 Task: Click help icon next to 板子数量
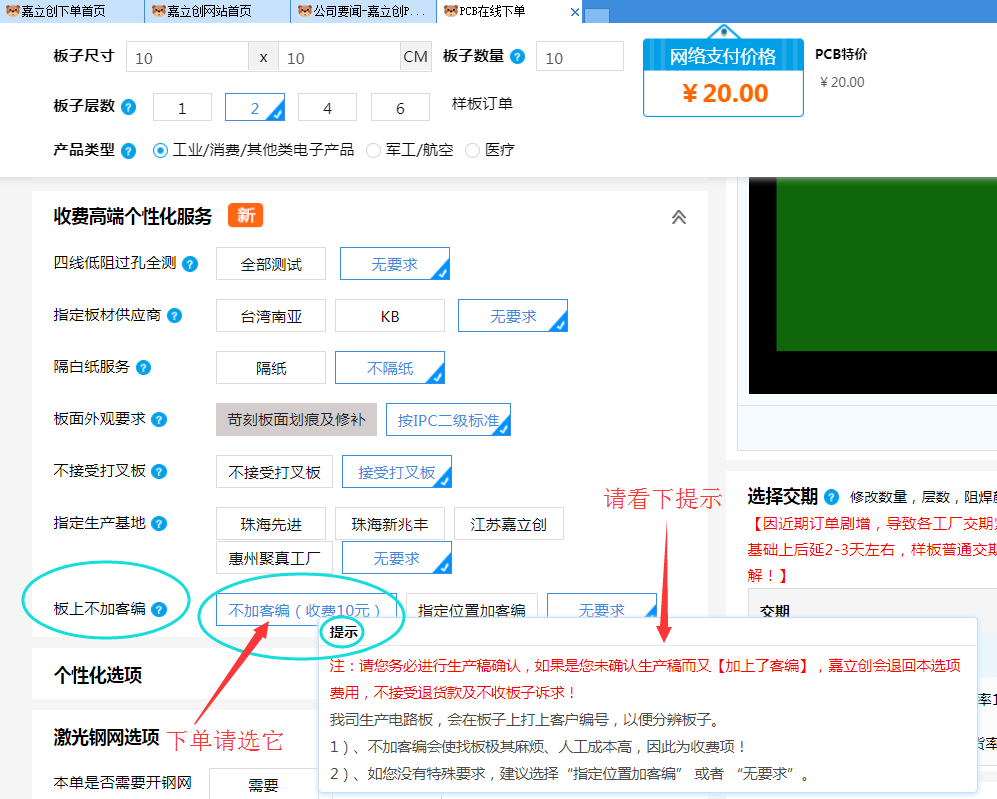(517, 57)
